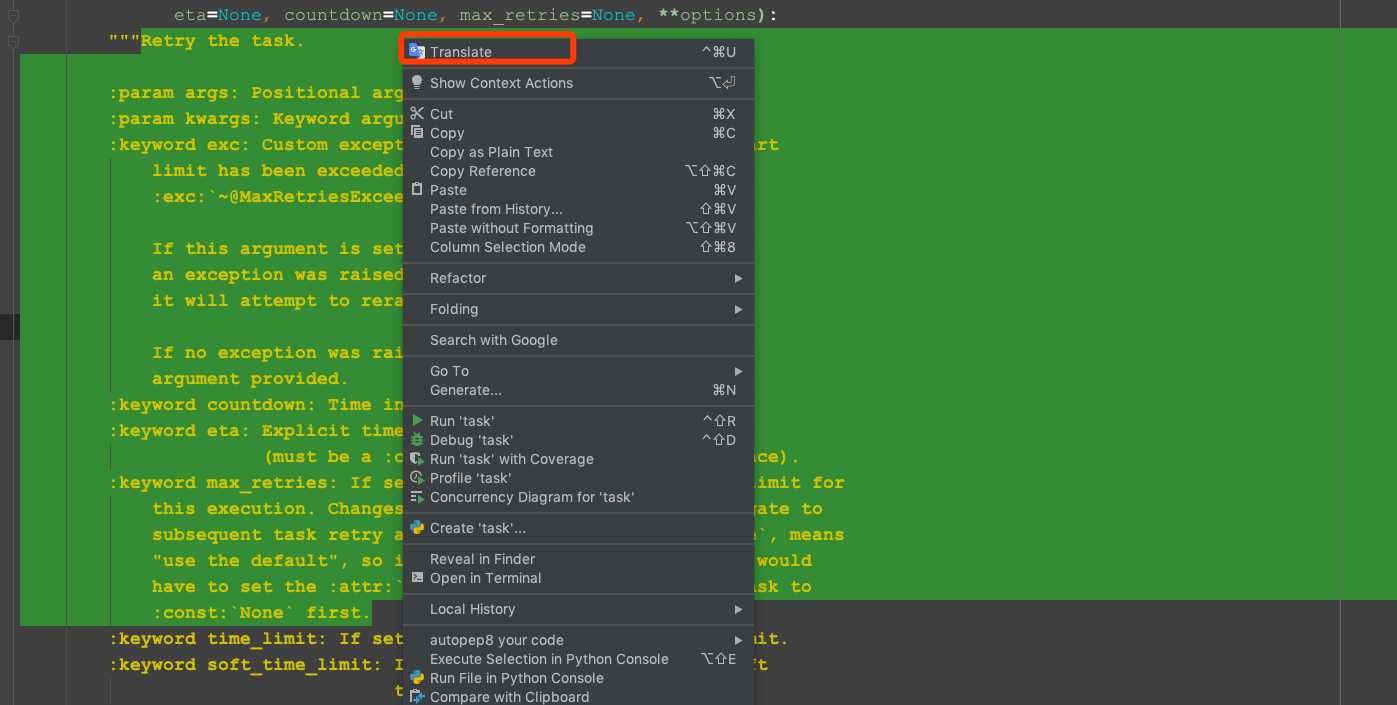
Task: Click the scissors icon next to Cut
Action: tap(417, 114)
